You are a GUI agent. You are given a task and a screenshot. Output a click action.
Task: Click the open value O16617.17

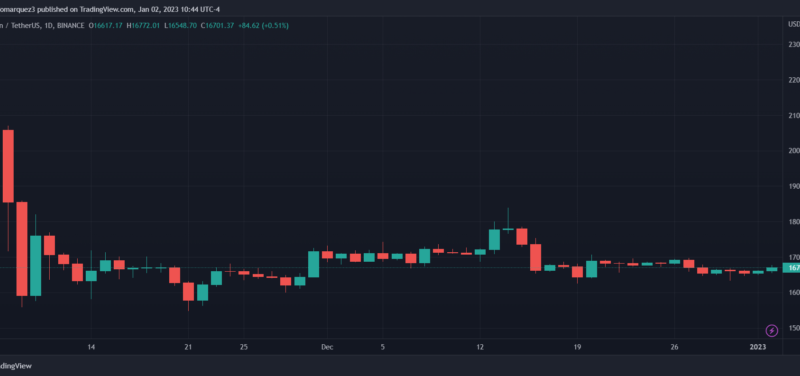[106, 25]
